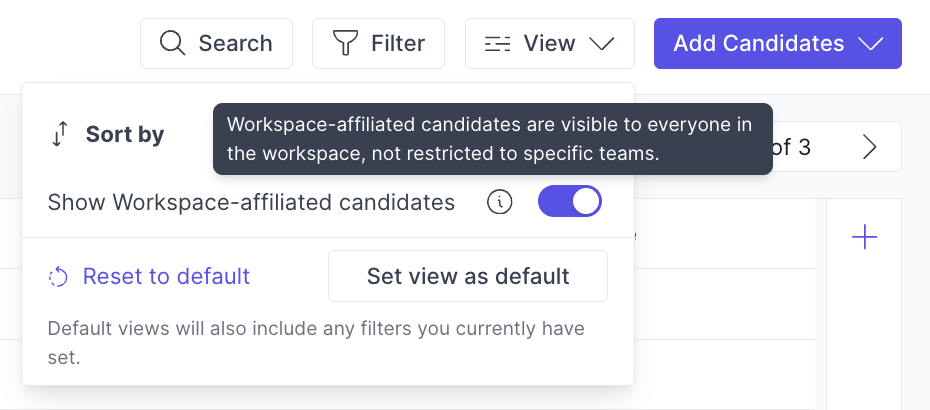The image size is (930, 410).
Task: Click the View menu label
Action: coord(550,44)
